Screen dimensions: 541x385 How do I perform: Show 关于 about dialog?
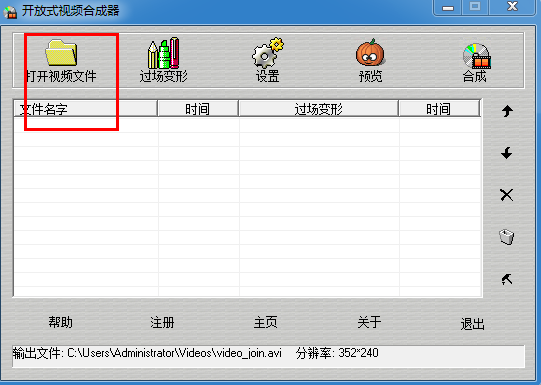point(369,322)
